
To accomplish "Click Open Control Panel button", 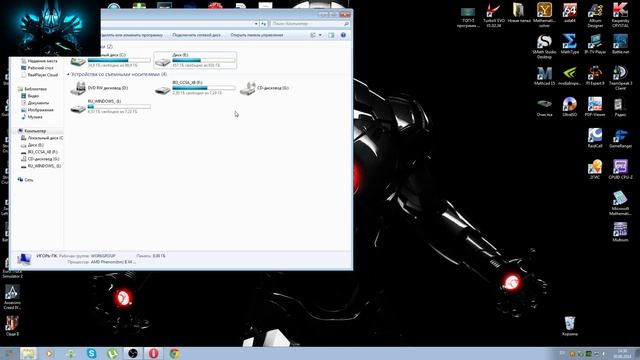I will pyautogui.click(x=257, y=35).
